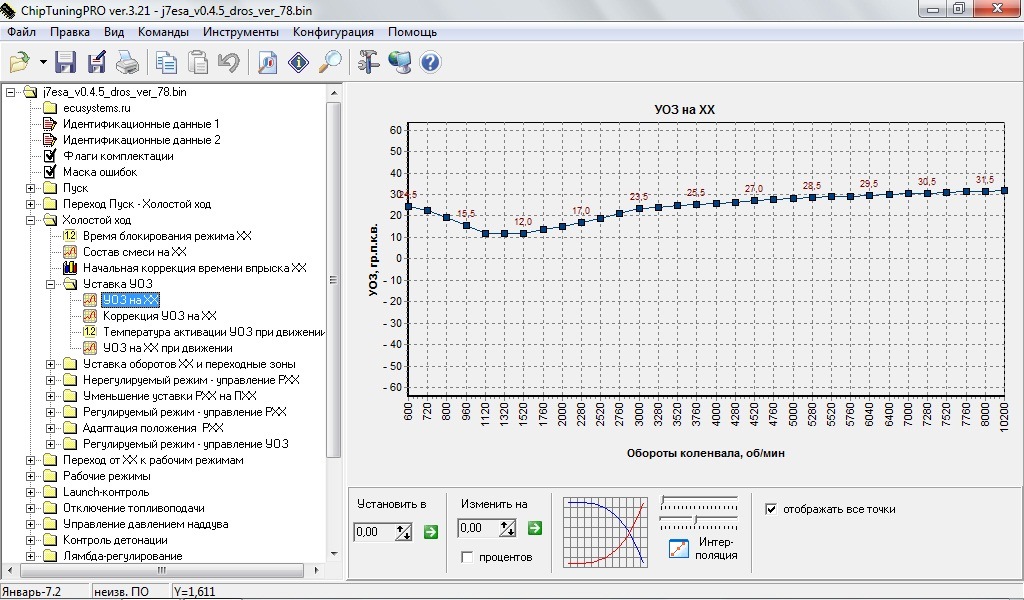Expand the 'Пуск' folder
Image resolution: width=1024 pixels, height=600 pixels.
click(30, 188)
